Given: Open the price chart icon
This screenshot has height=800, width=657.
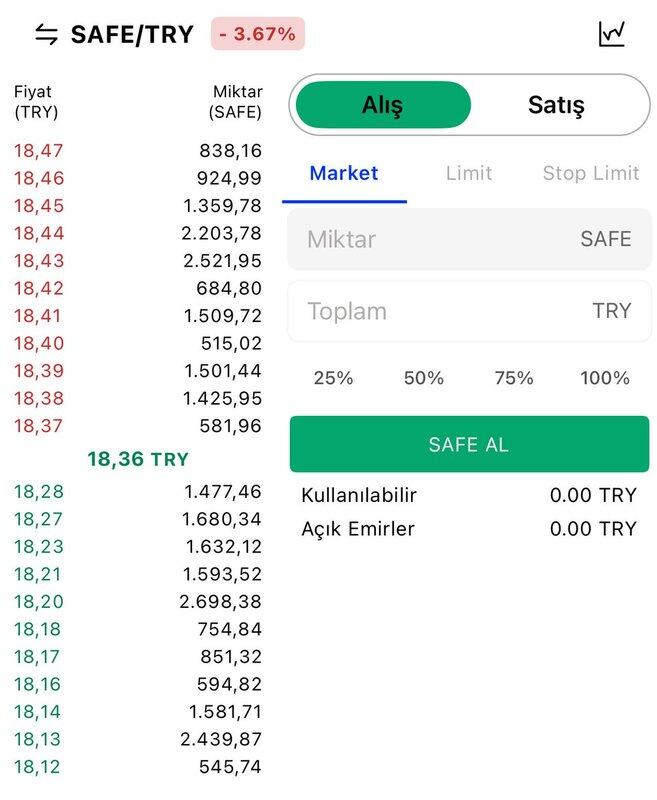Looking at the screenshot, I should [x=612, y=34].
